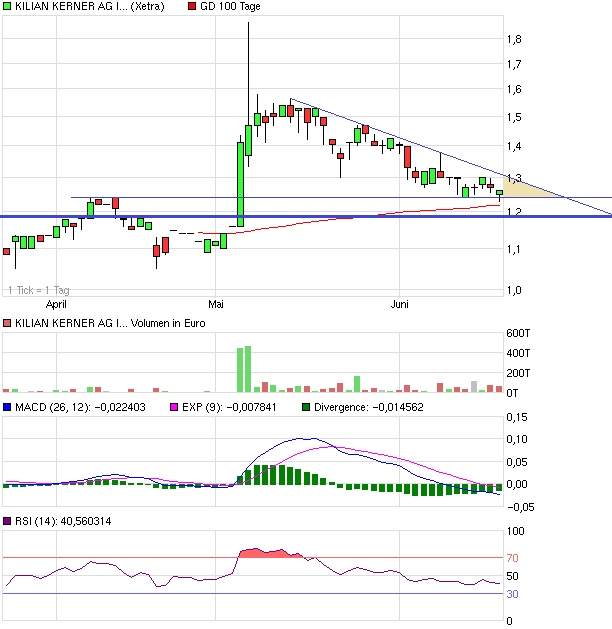The image size is (612, 629).
Task: Click the red Volumen in Euro legend swatch
Action: tap(7, 323)
